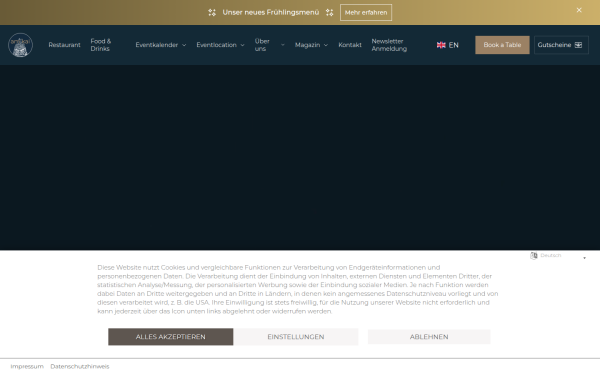Click the gift icon on Gutscheine
Viewport: 600px width, 375px height.
[x=578, y=45]
